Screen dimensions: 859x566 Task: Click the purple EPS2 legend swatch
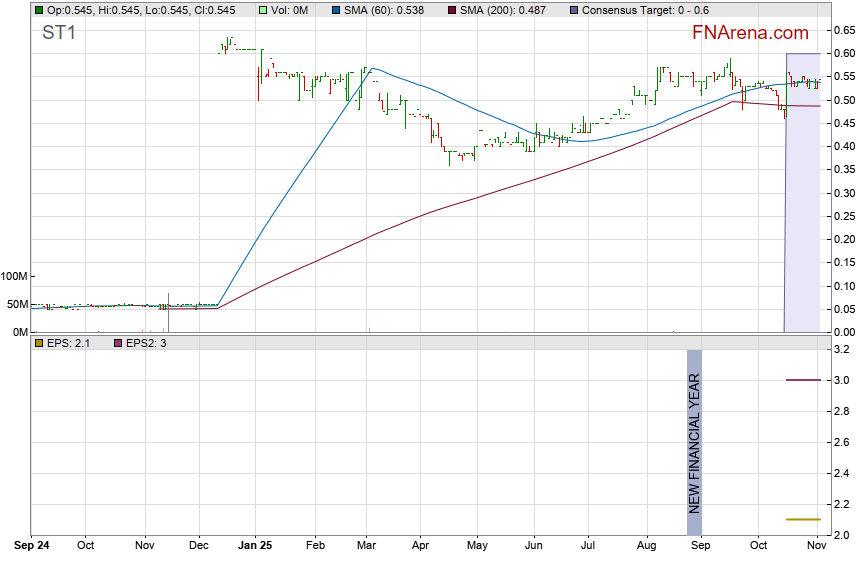pos(117,343)
